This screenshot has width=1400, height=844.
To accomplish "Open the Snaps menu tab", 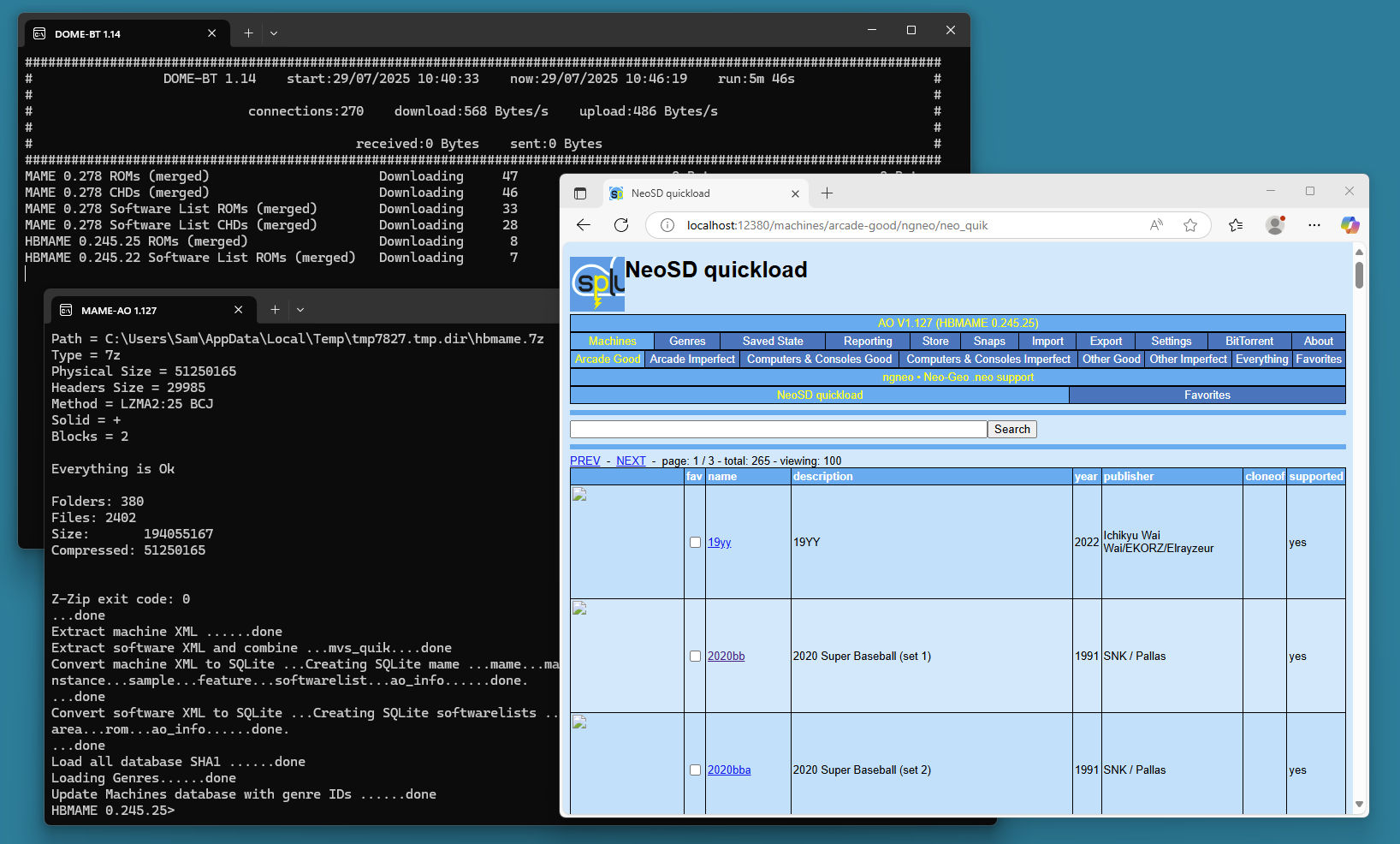I will [989, 341].
